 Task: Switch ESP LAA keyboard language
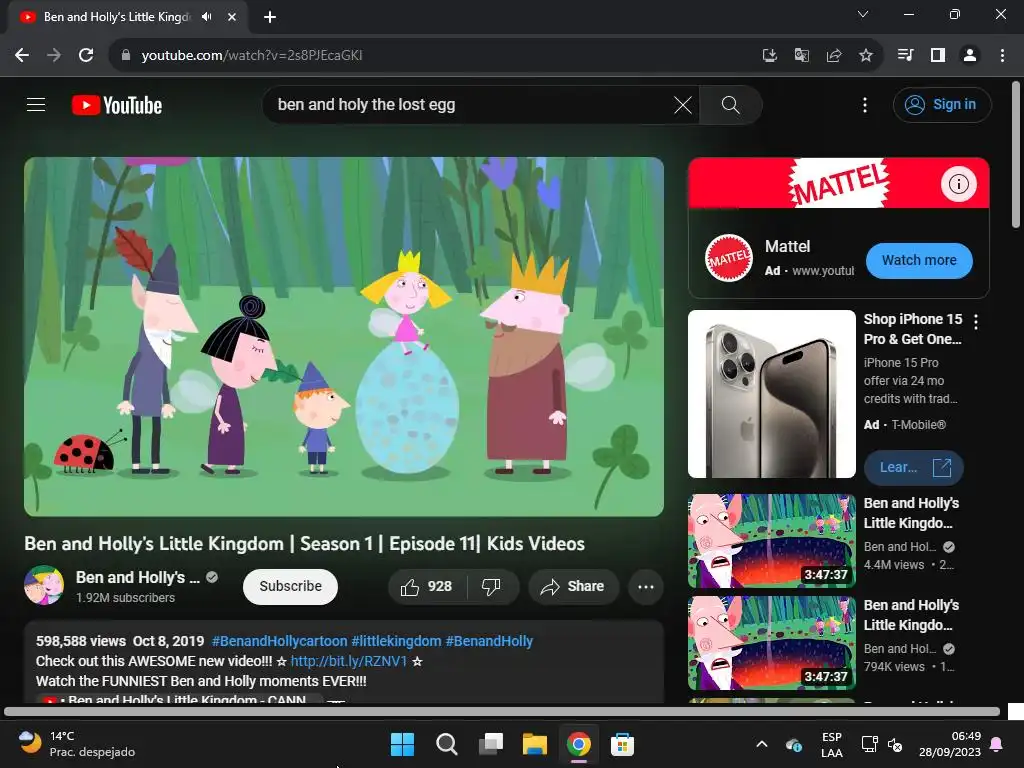(x=831, y=744)
